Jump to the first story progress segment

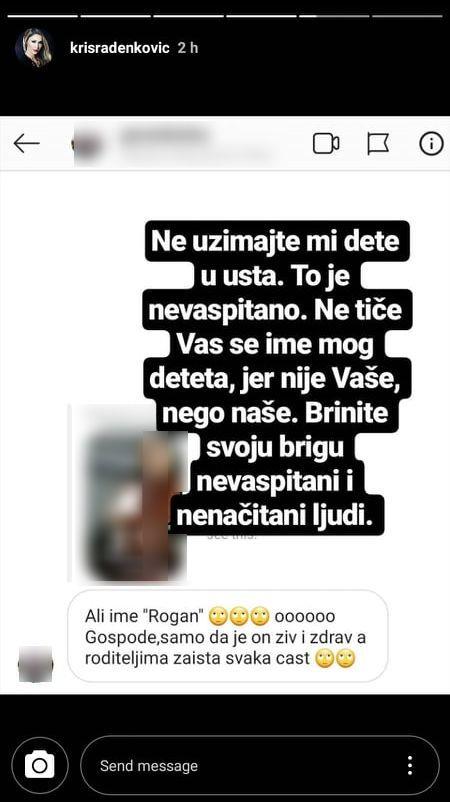click(x=42, y=16)
